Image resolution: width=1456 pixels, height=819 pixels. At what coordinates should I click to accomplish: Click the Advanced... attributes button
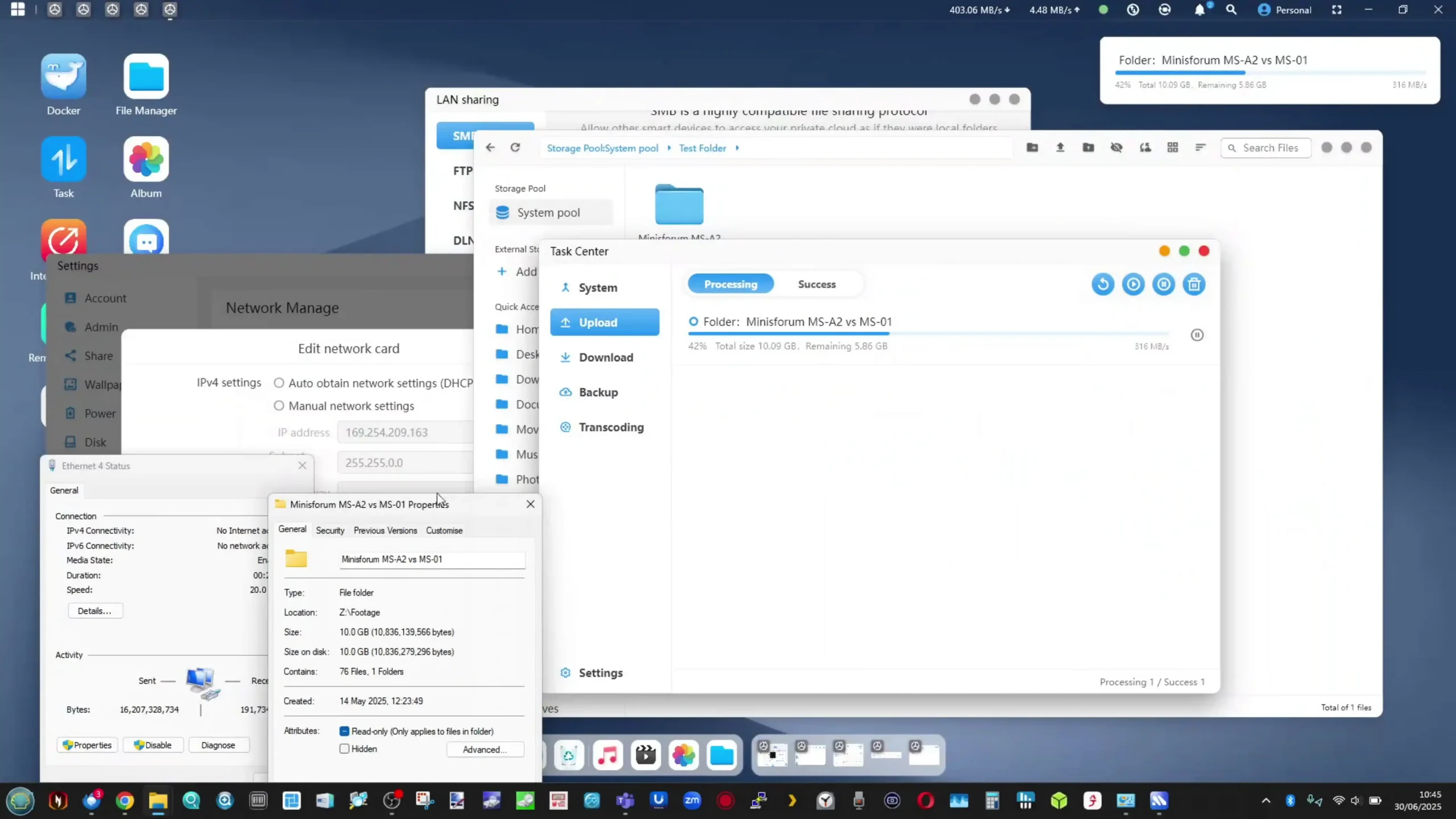(485, 750)
